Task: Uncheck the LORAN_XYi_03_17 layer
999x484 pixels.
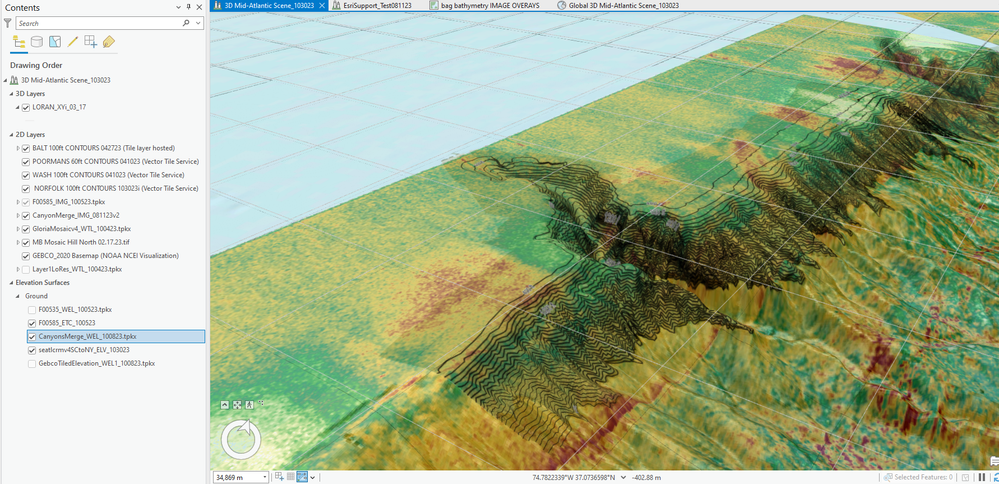Action: (x=26, y=108)
